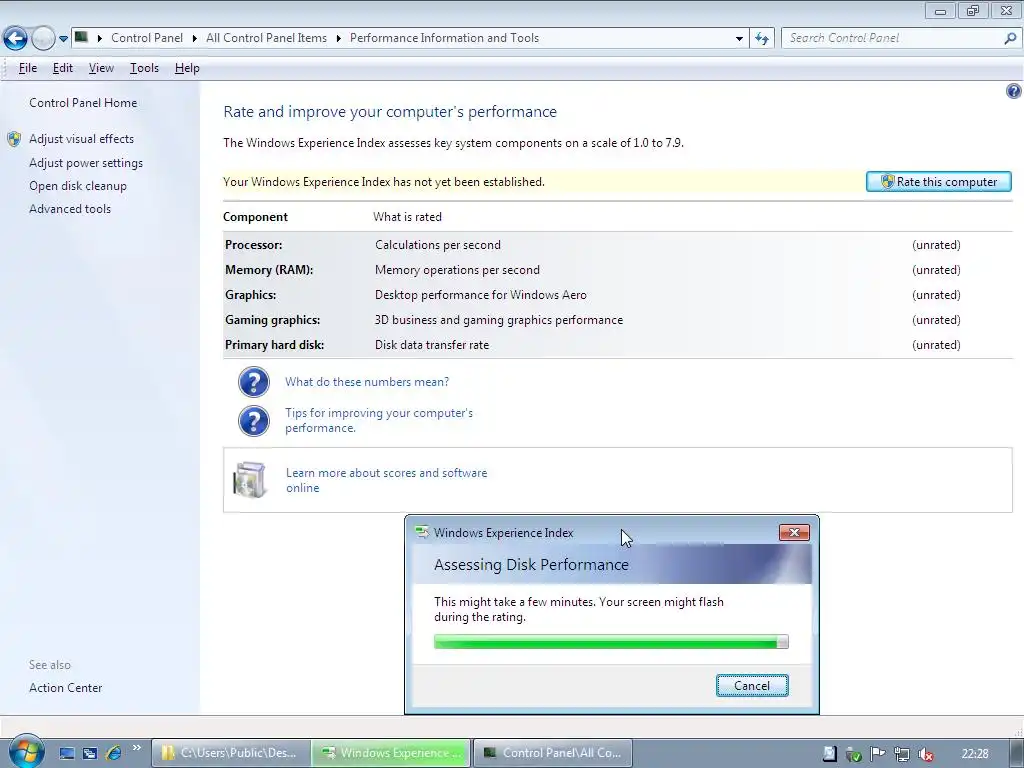Open the Windows Start orb
Screen dimensions: 1024x768
click(27, 751)
